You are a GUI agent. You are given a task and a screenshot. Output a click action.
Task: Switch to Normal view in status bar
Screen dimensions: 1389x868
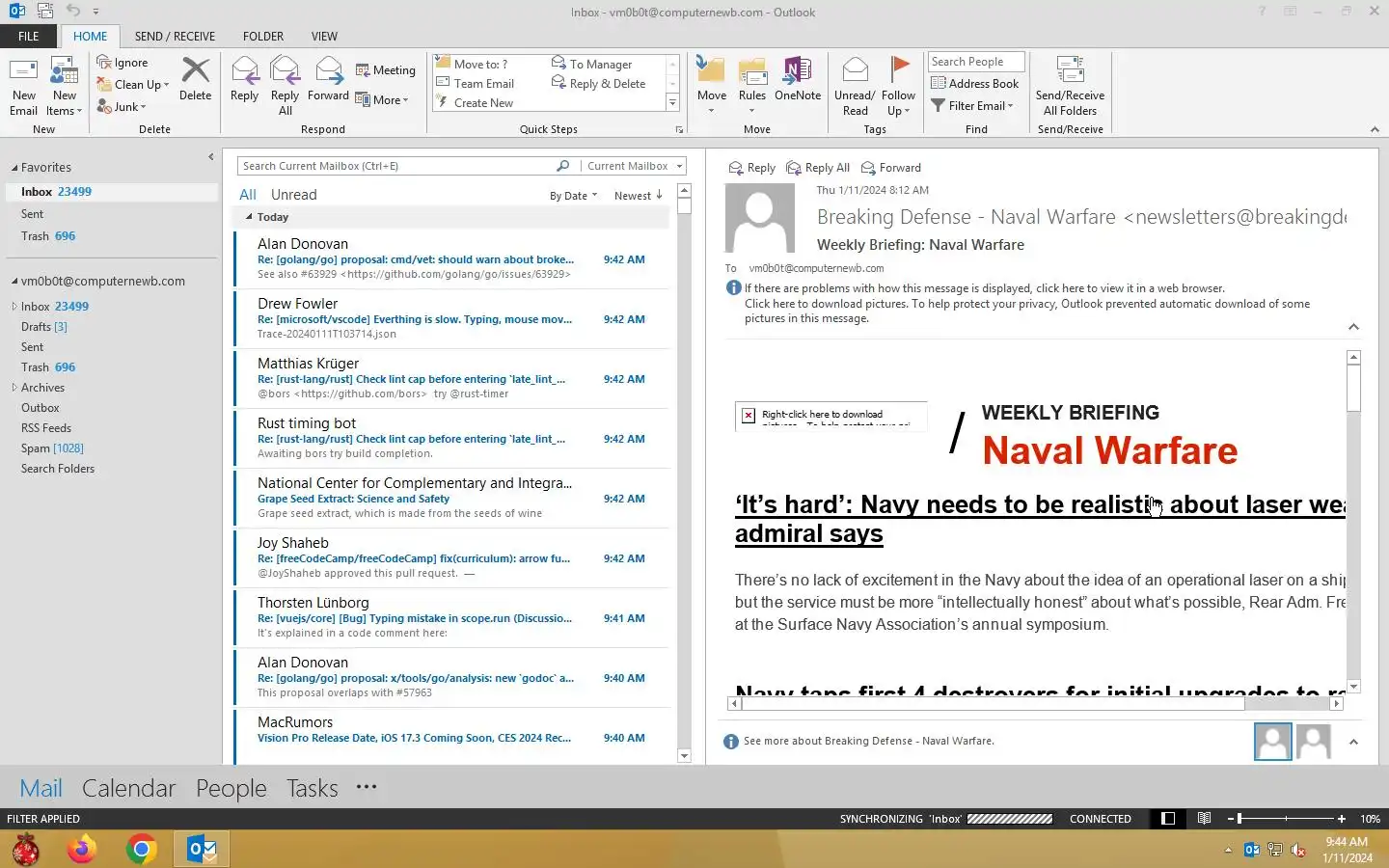click(x=1168, y=819)
